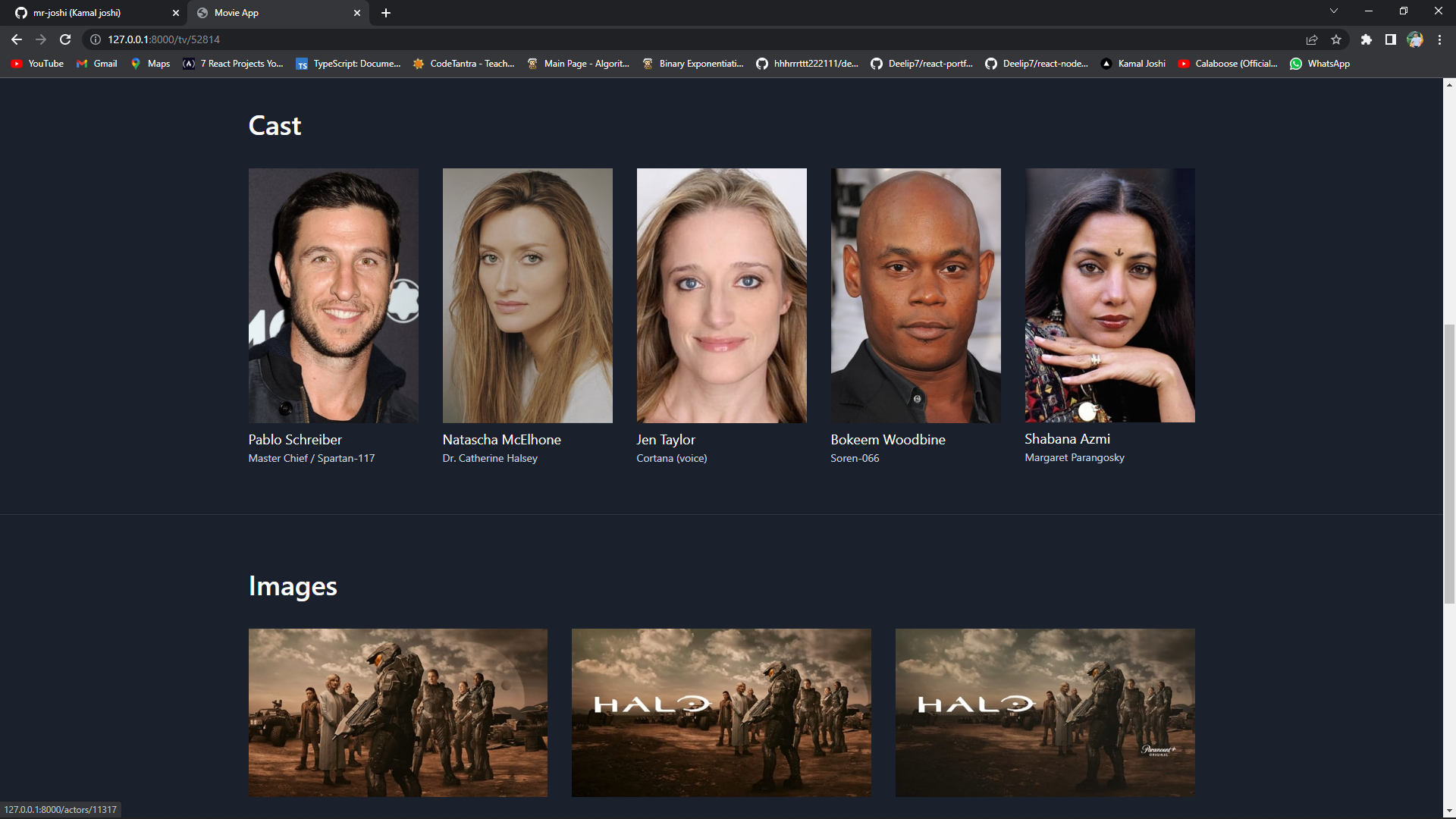This screenshot has height=819, width=1456.
Task: Click the Reload page icon
Action: point(64,39)
